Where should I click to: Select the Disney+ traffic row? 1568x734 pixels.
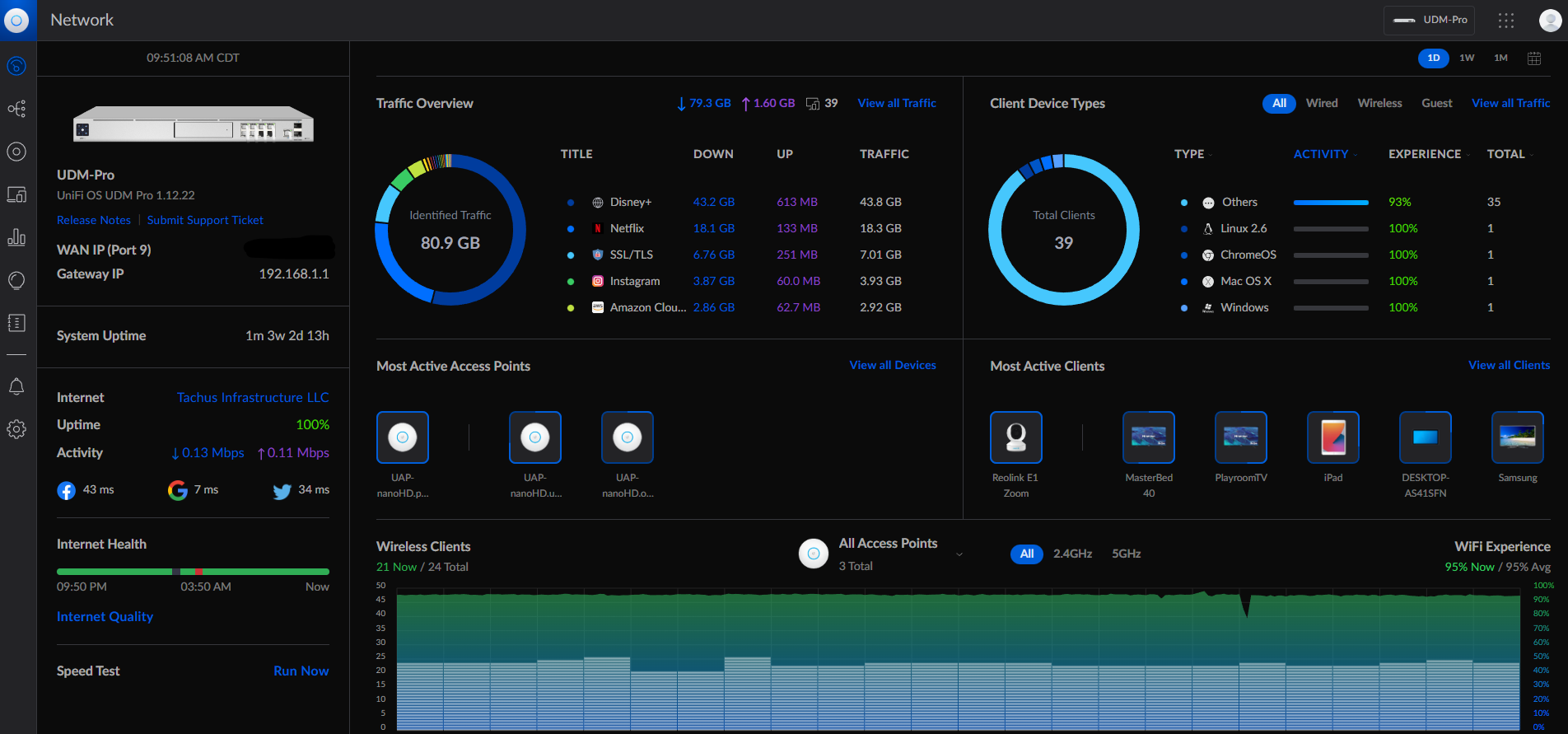739,202
